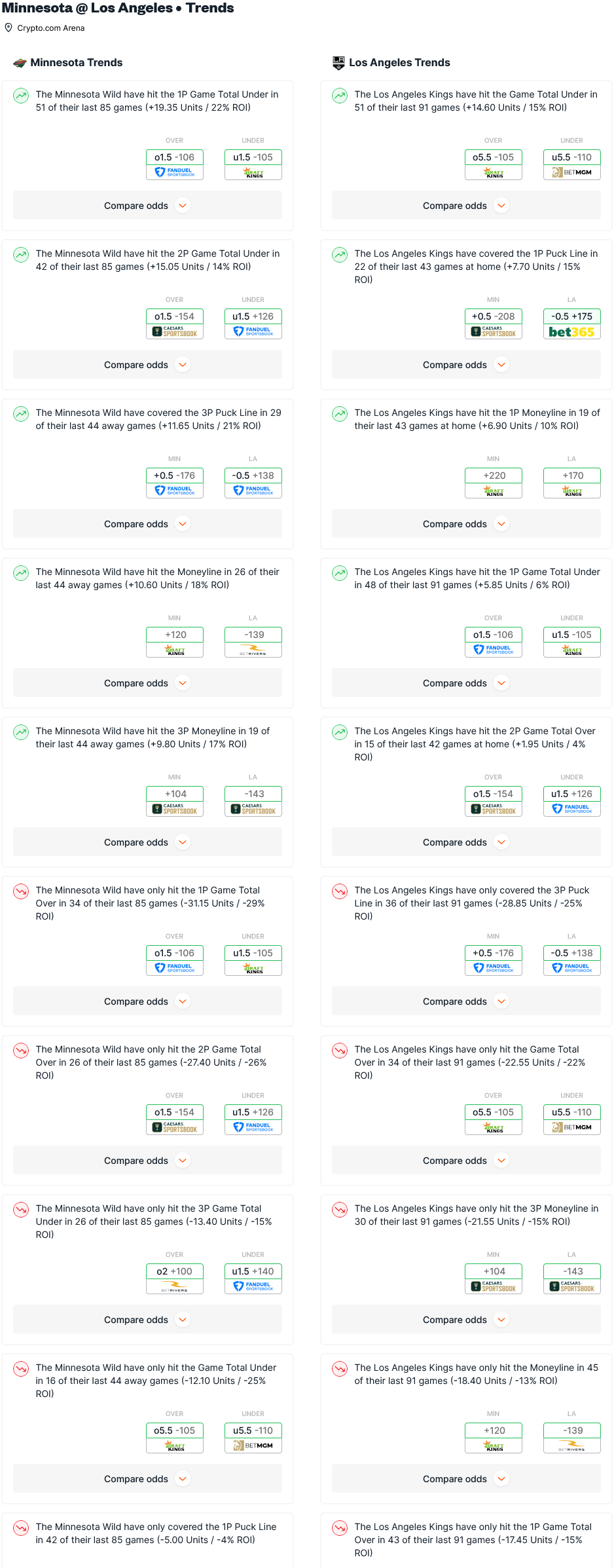Click the bet365 logo under -0.5 +175

click(571, 332)
